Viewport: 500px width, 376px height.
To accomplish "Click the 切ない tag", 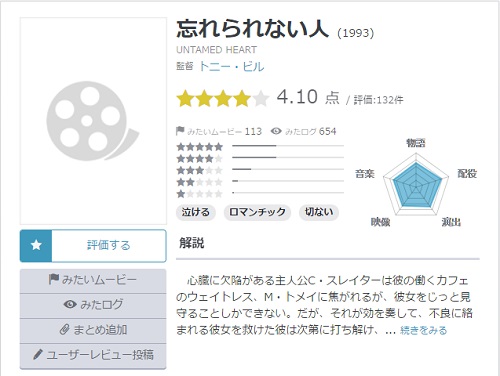I will coord(319,212).
